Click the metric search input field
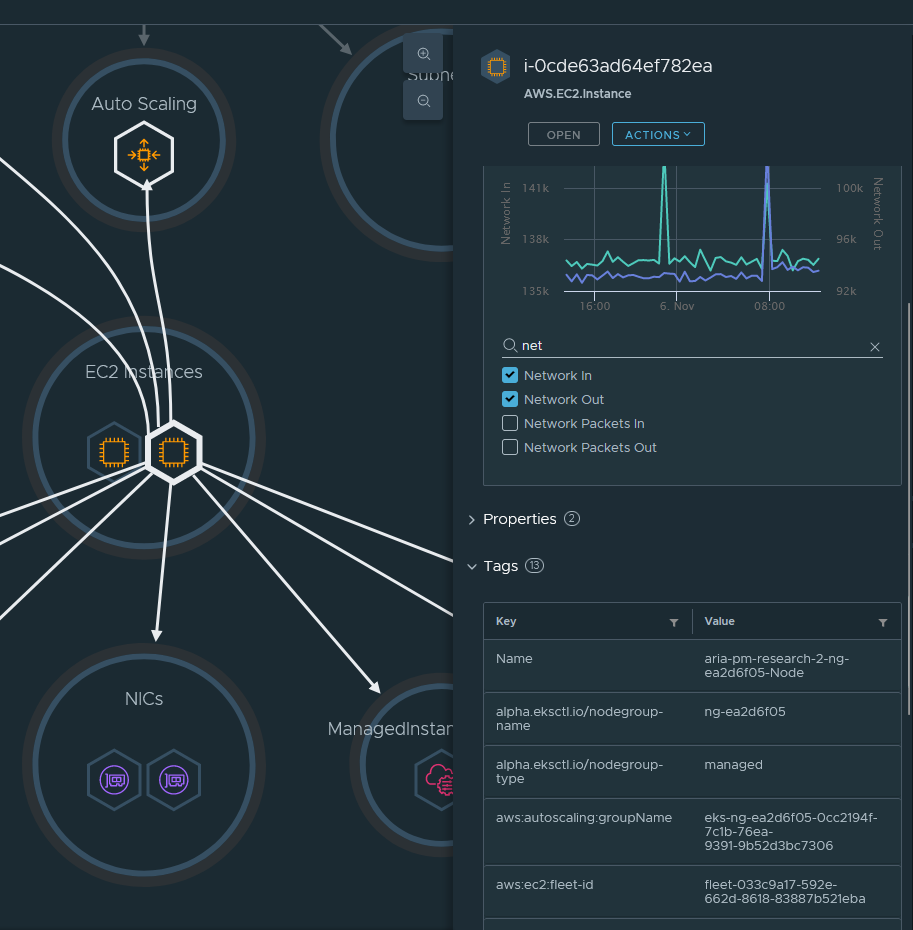 tap(690, 346)
